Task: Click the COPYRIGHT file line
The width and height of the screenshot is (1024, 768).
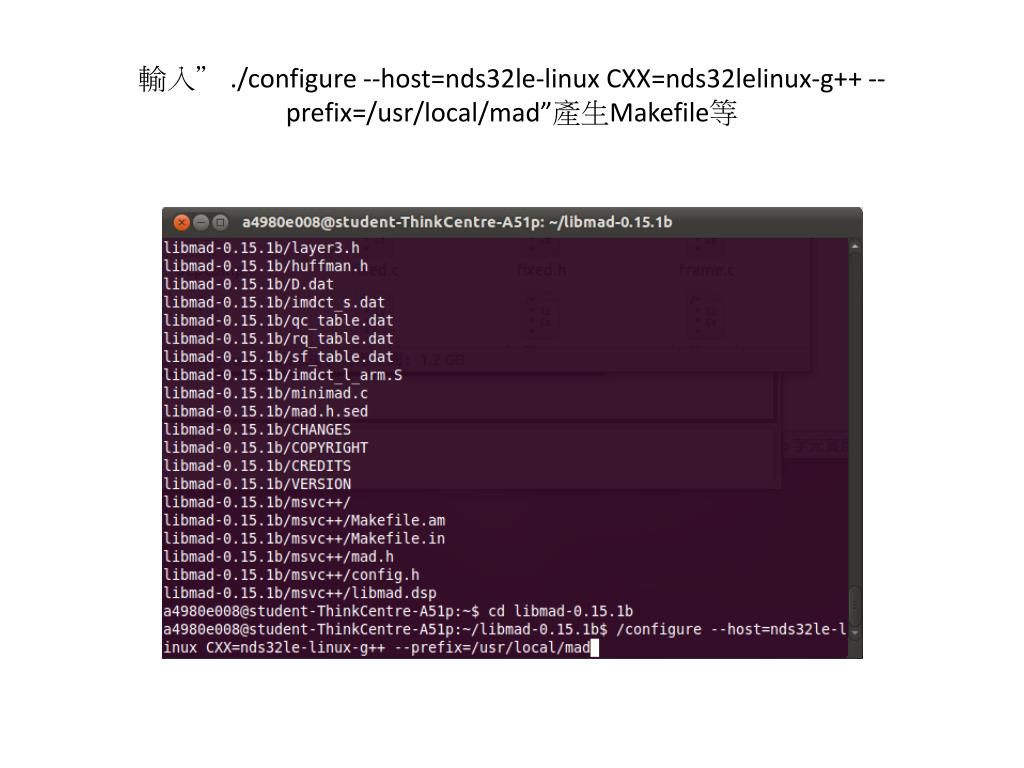Action: (x=266, y=448)
